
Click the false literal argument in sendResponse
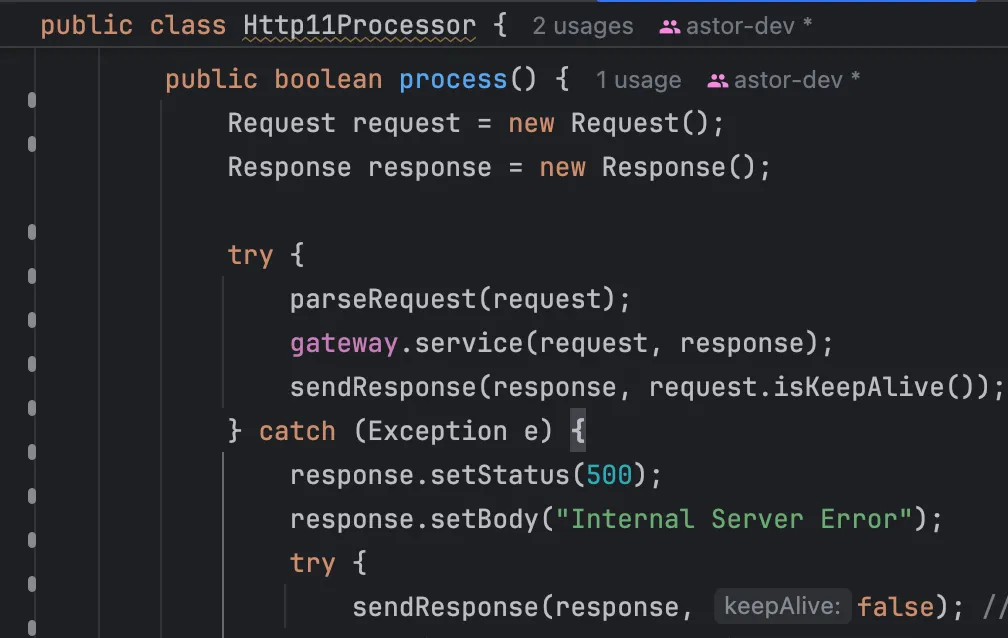pyautogui.click(x=895, y=607)
